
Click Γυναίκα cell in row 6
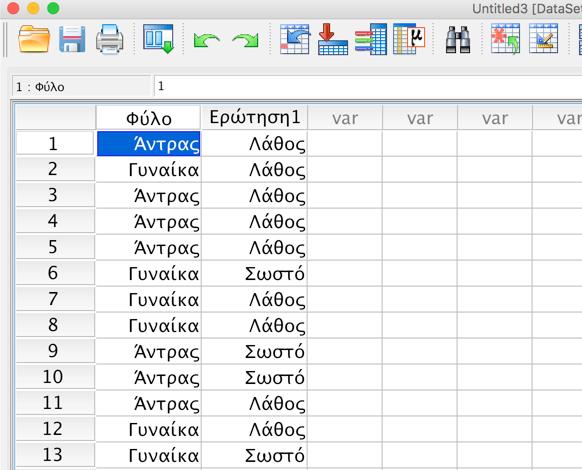point(148,274)
